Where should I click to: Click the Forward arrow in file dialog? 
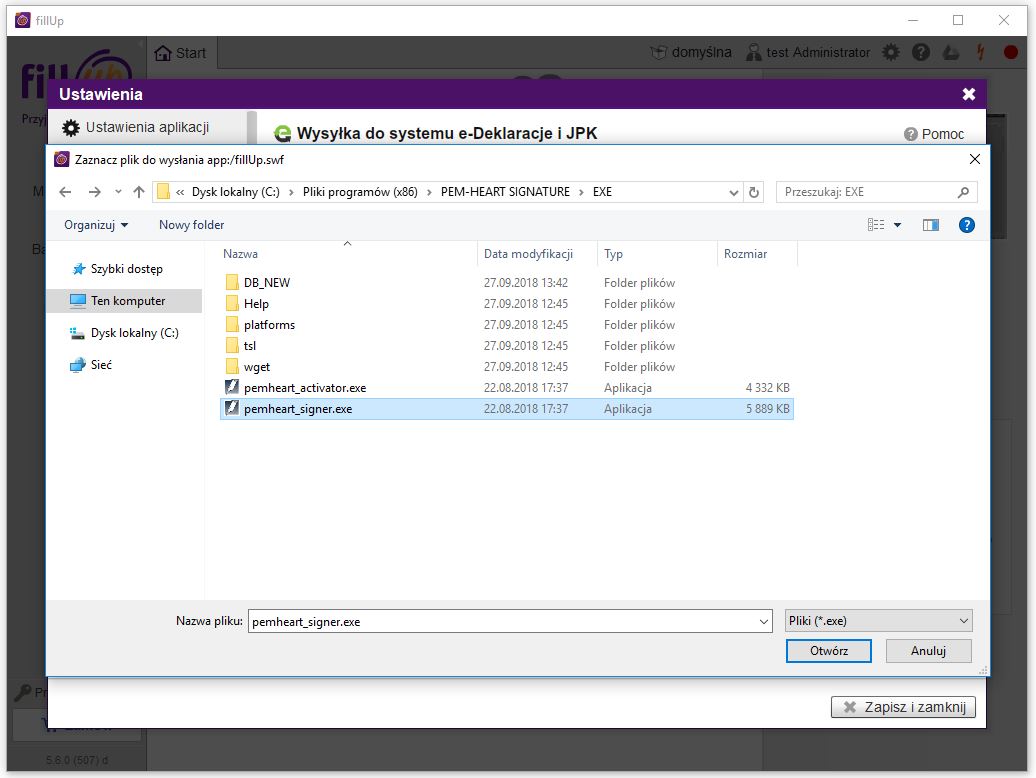(94, 192)
